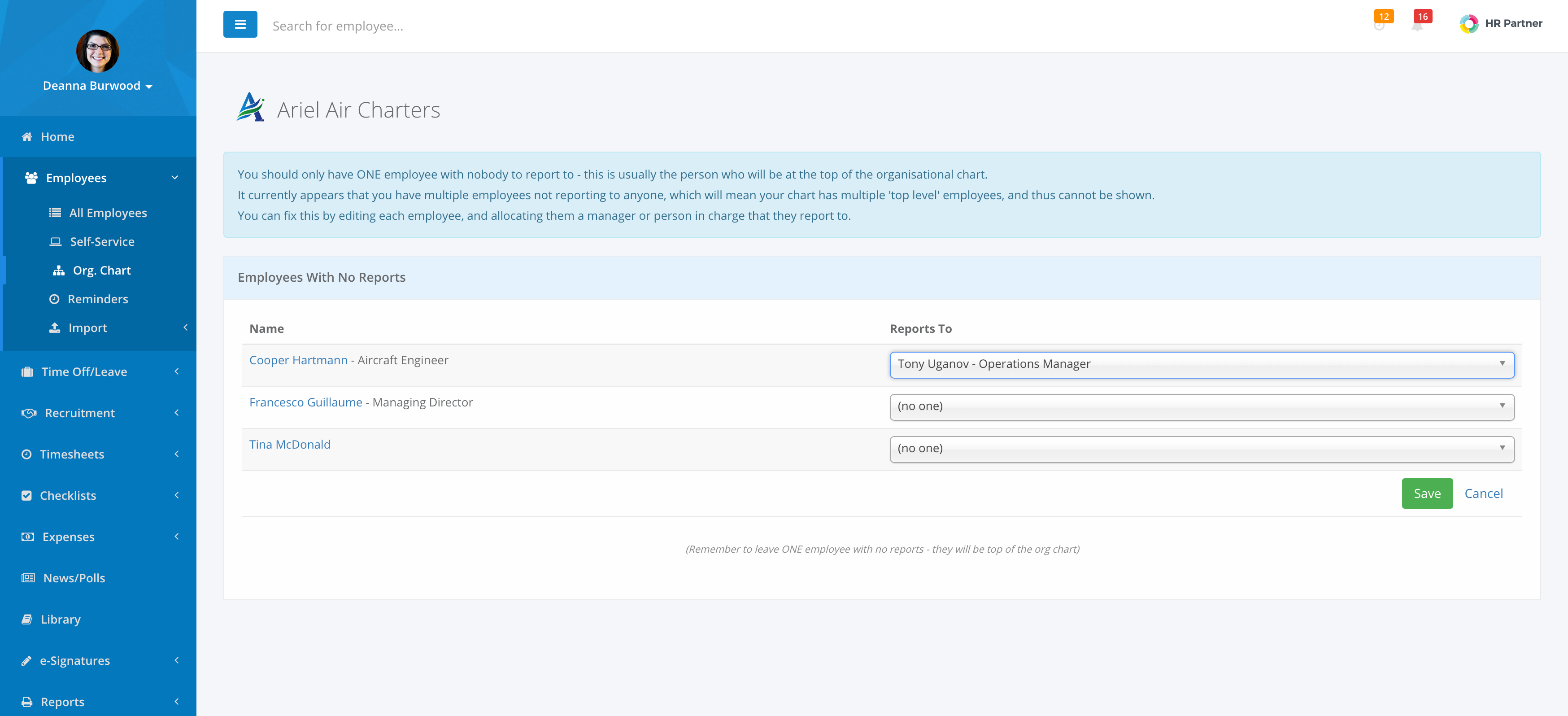Click the Org. Chart hierarchy icon
This screenshot has width=1568, height=716.
click(x=58, y=271)
